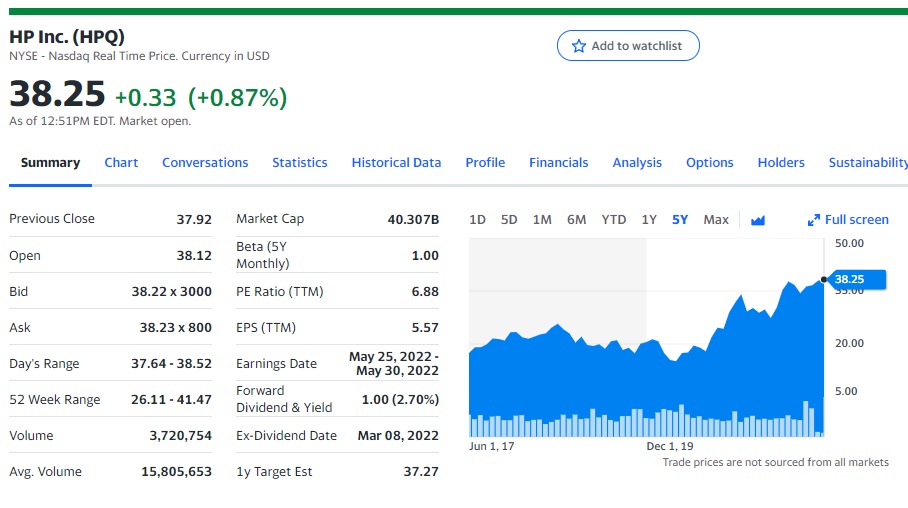Open the Holders tab
The image size is (908, 508).
[x=781, y=163]
